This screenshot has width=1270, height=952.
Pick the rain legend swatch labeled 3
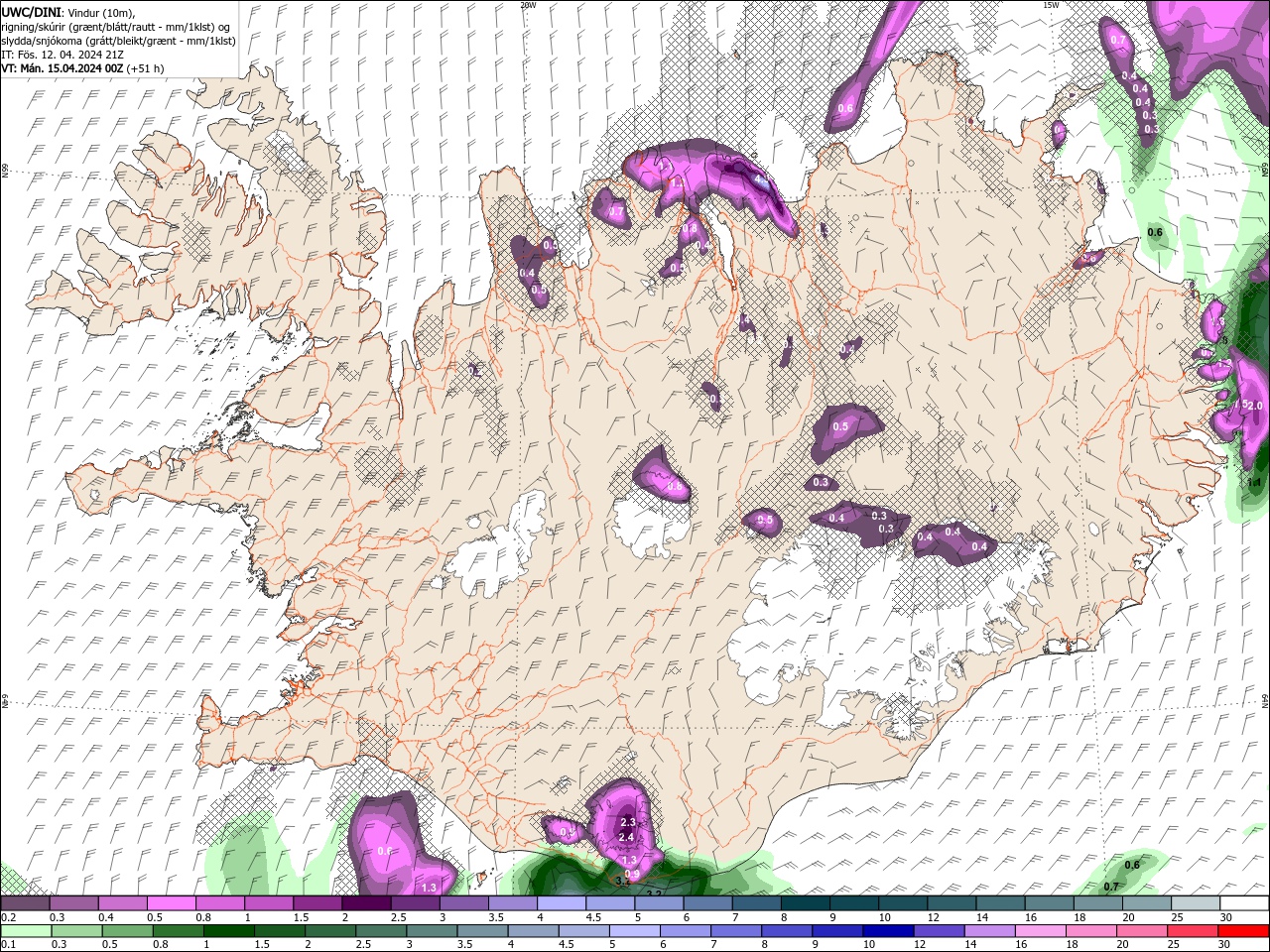(433, 931)
